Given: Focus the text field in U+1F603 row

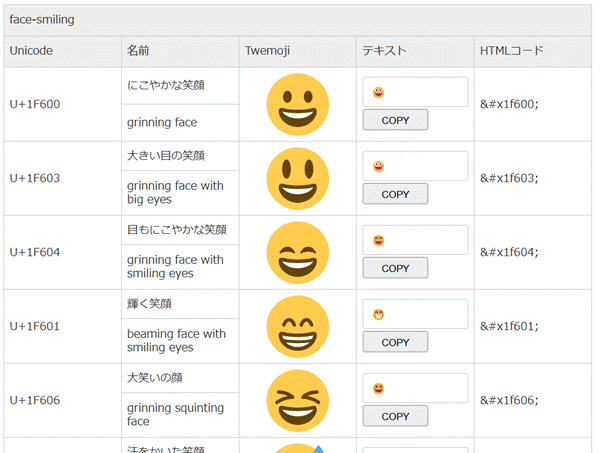Looking at the screenshot, I should click(415, 166).
